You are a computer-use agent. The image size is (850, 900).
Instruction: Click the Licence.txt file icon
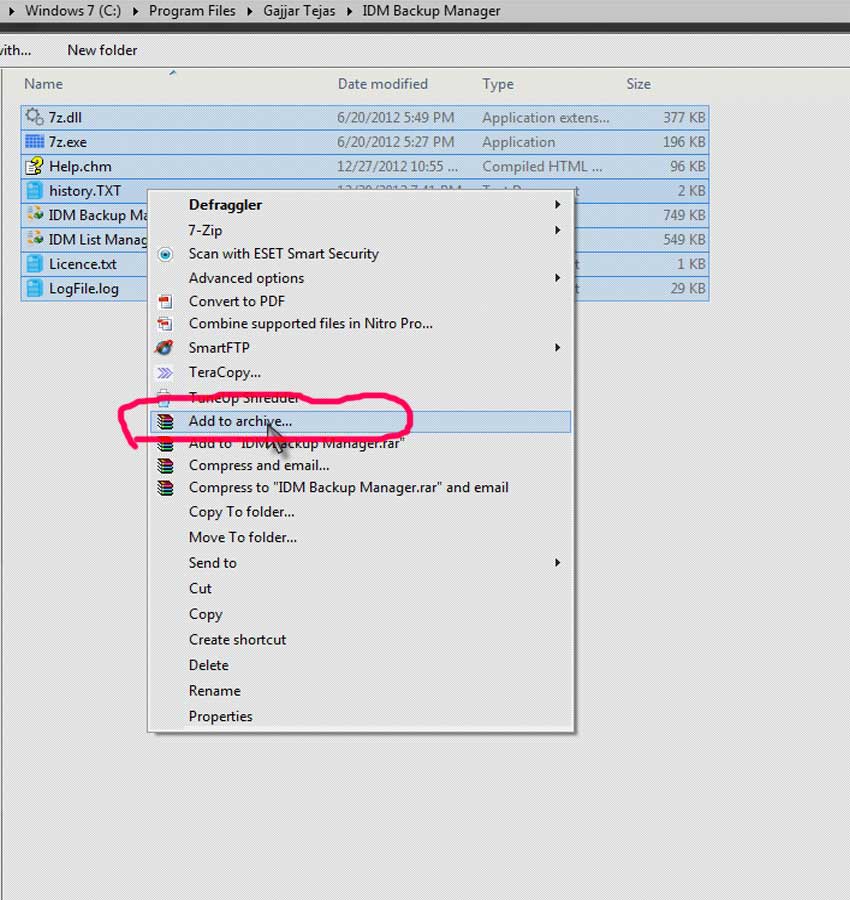34,264
